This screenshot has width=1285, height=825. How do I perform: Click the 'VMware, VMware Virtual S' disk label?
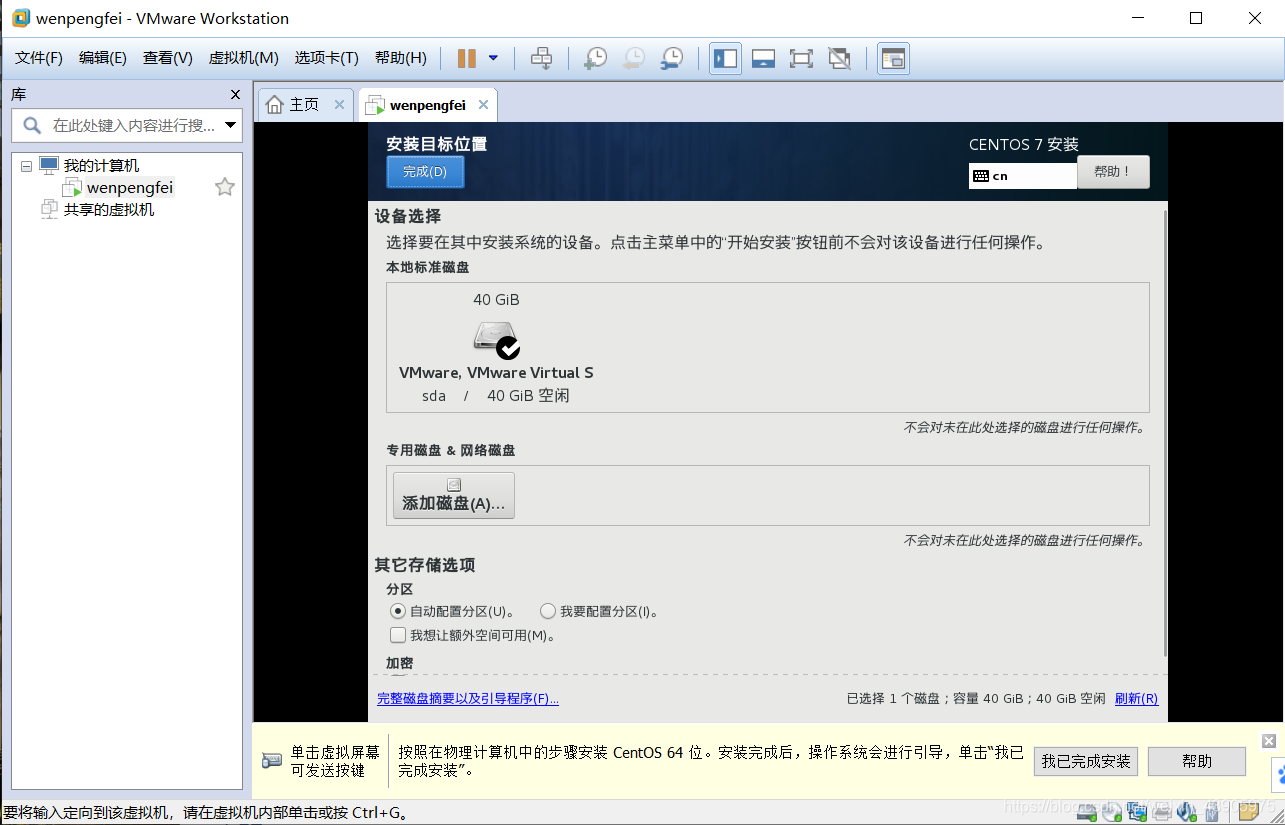point(496,372)
